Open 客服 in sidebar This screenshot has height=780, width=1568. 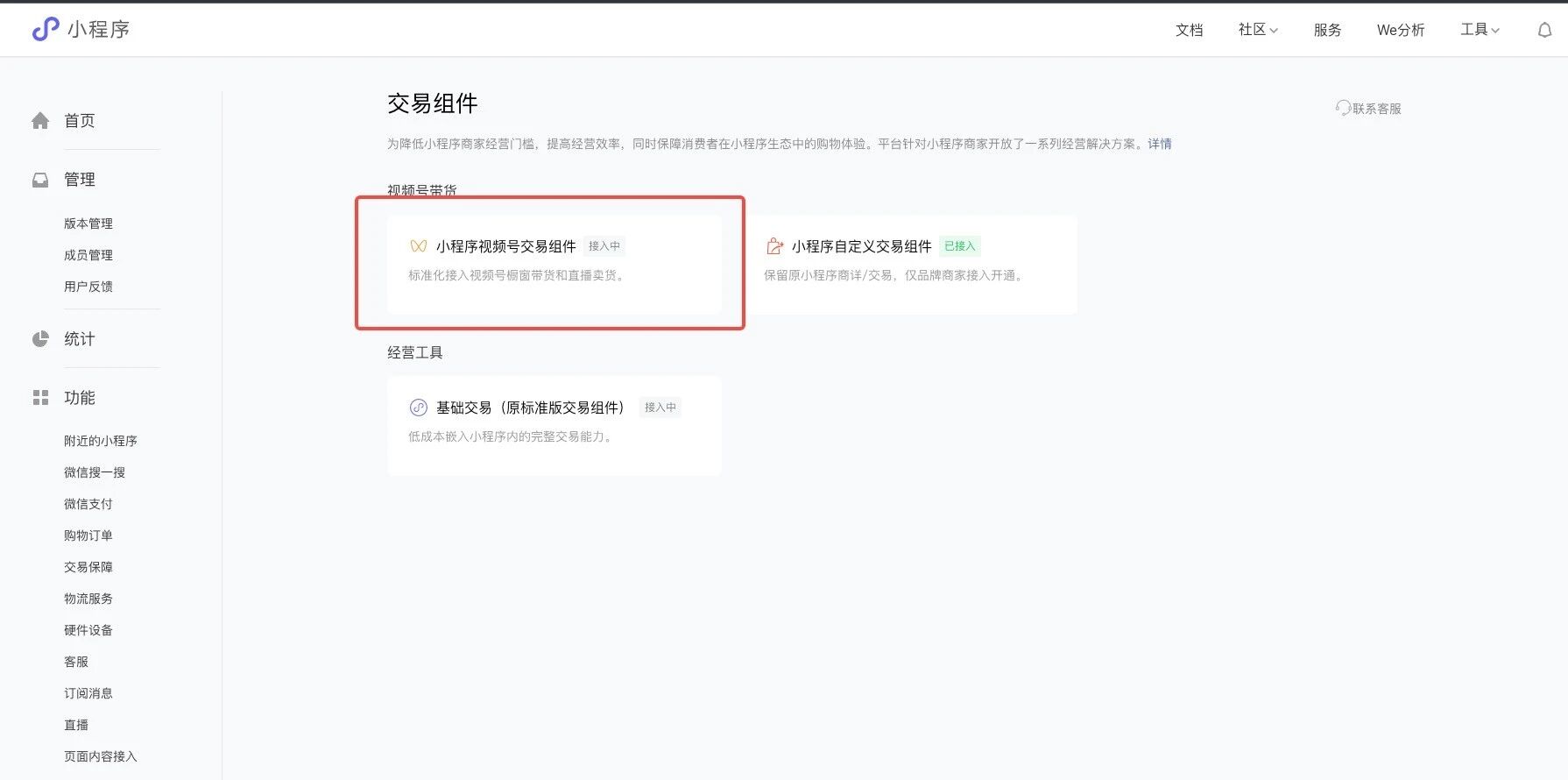point(76,662)
